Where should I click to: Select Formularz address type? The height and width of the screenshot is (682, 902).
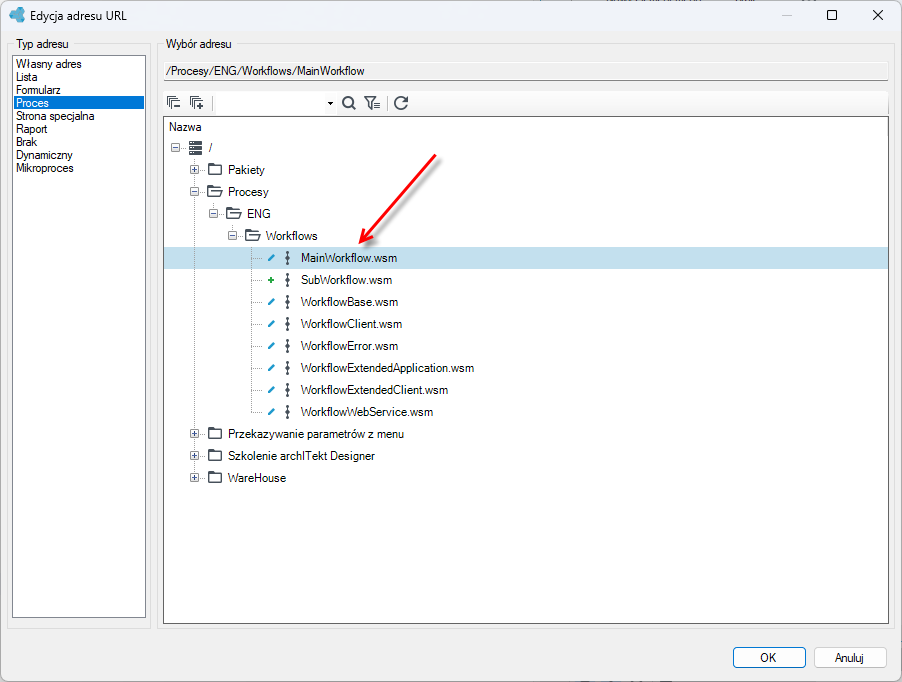click(38, 90)
